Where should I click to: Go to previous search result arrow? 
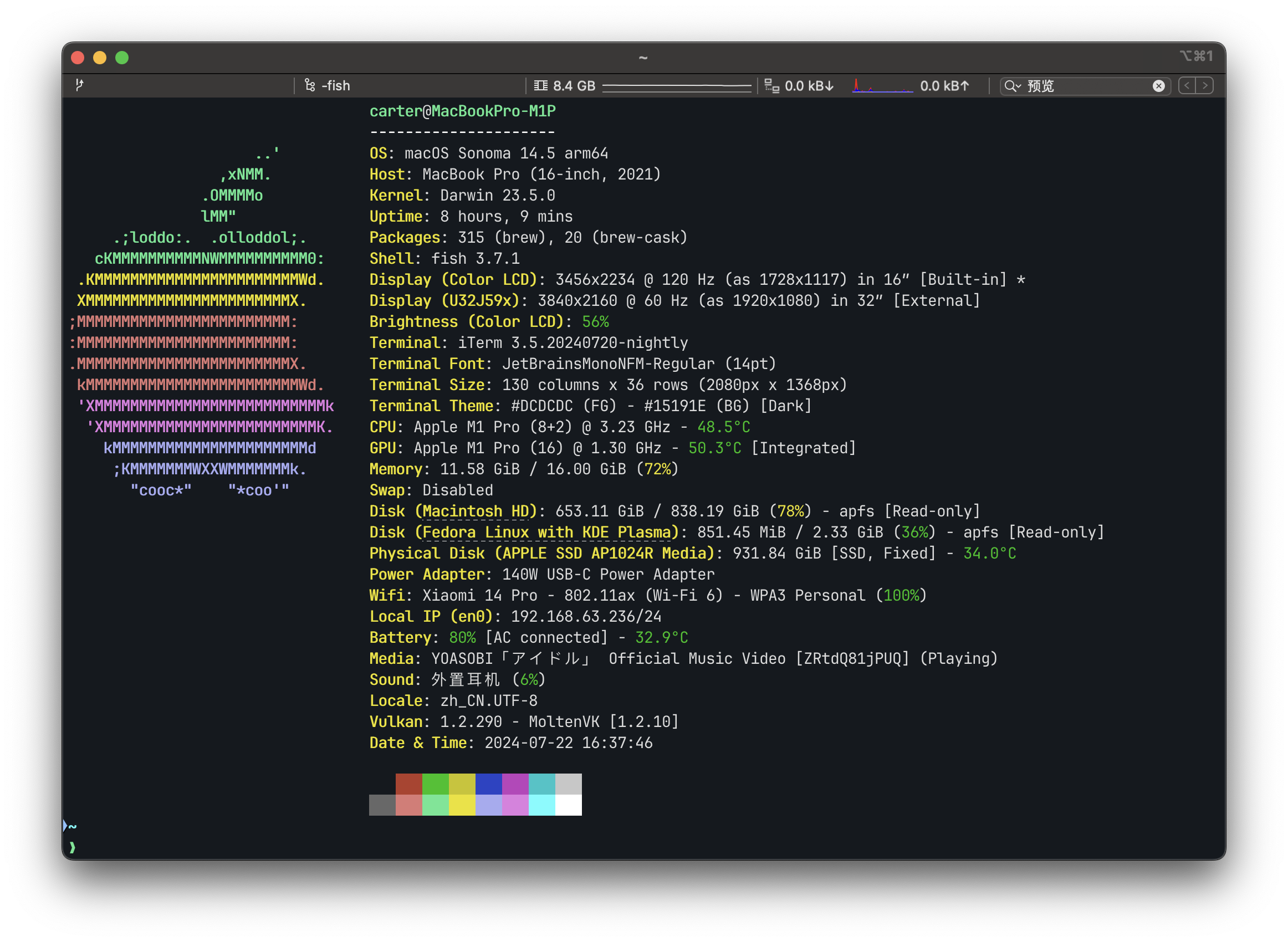tap(1187, 85)
